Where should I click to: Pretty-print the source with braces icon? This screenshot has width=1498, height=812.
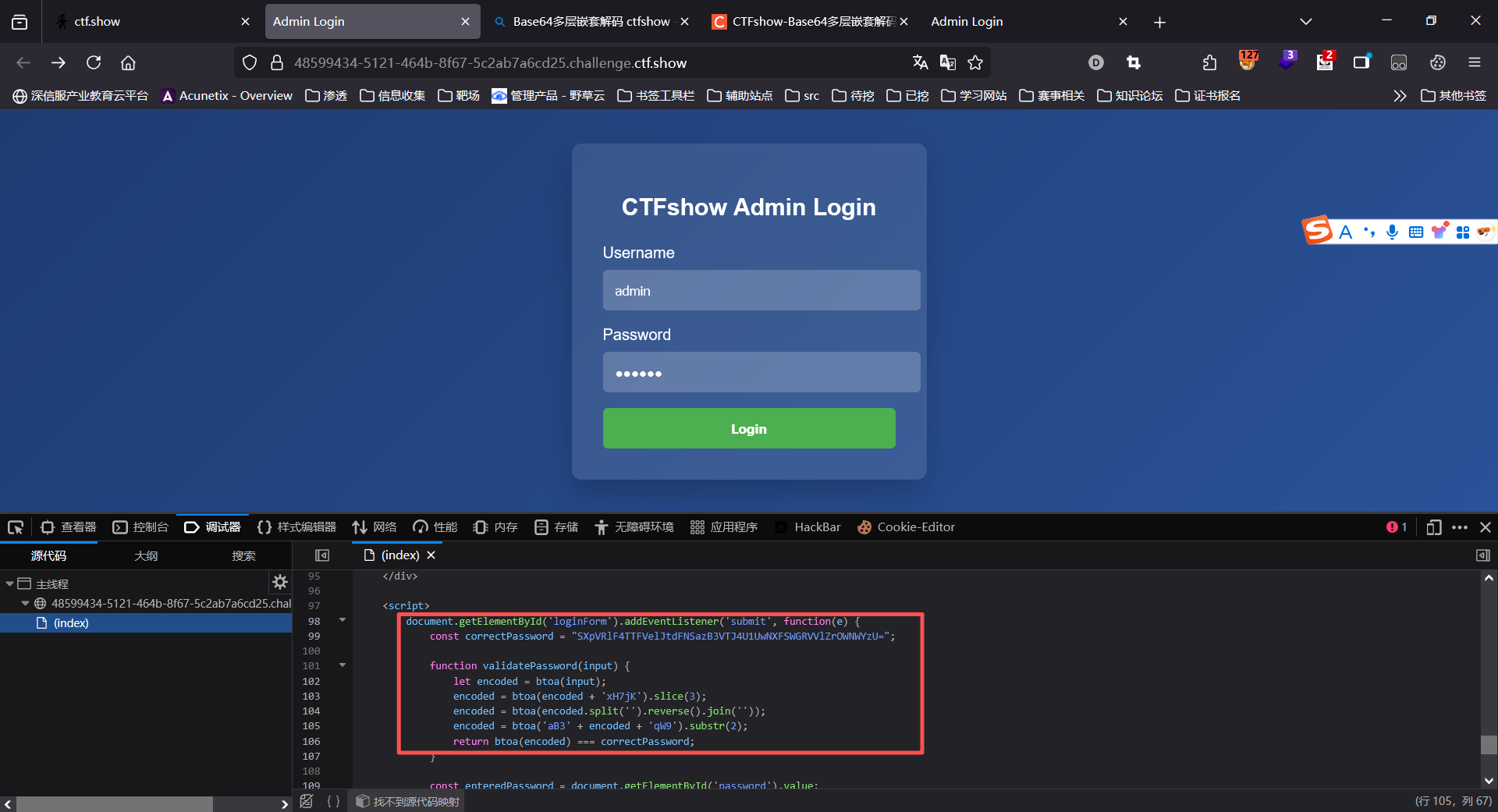[x=334, y=801]
